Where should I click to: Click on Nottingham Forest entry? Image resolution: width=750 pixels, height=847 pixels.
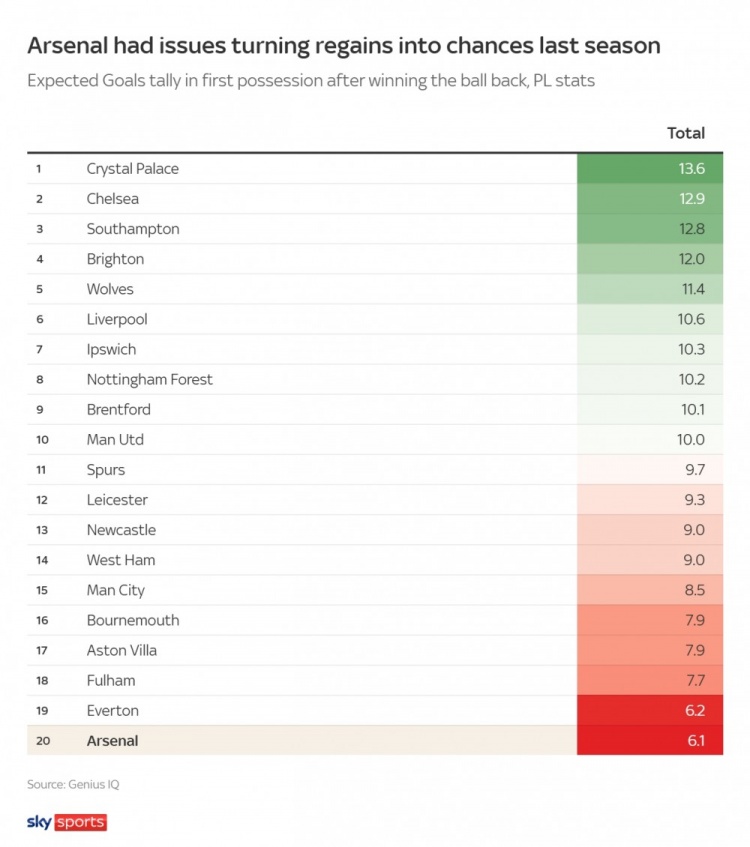(x=149, y=380)
